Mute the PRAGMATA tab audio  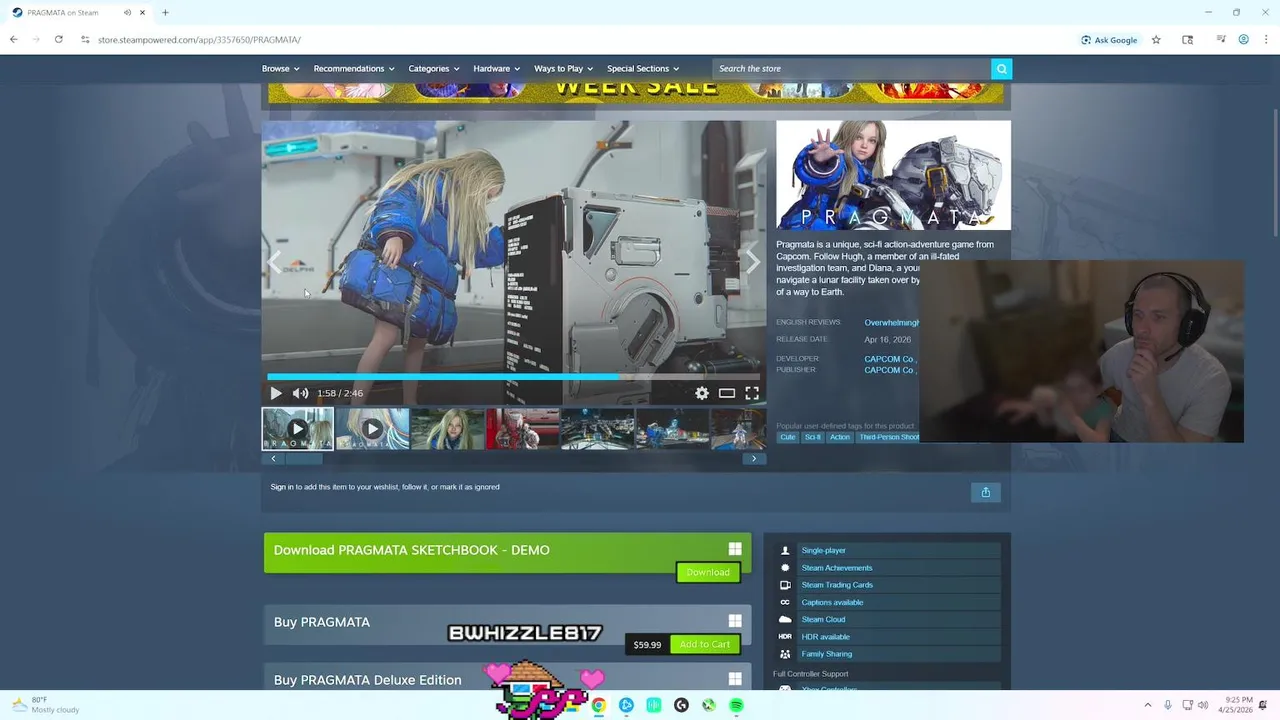(x=127, y=13)
